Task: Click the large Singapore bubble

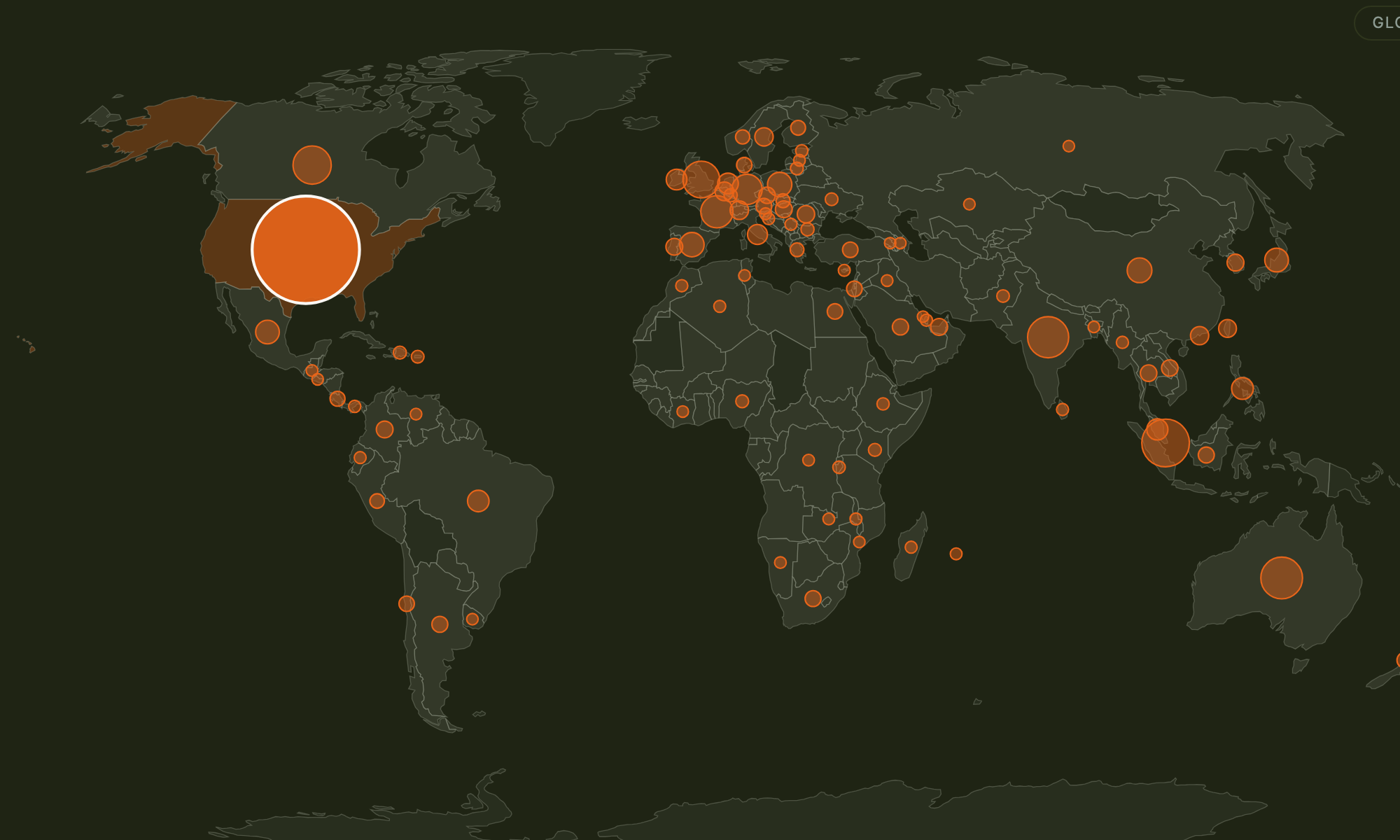Action: (x=1165, y=442)
